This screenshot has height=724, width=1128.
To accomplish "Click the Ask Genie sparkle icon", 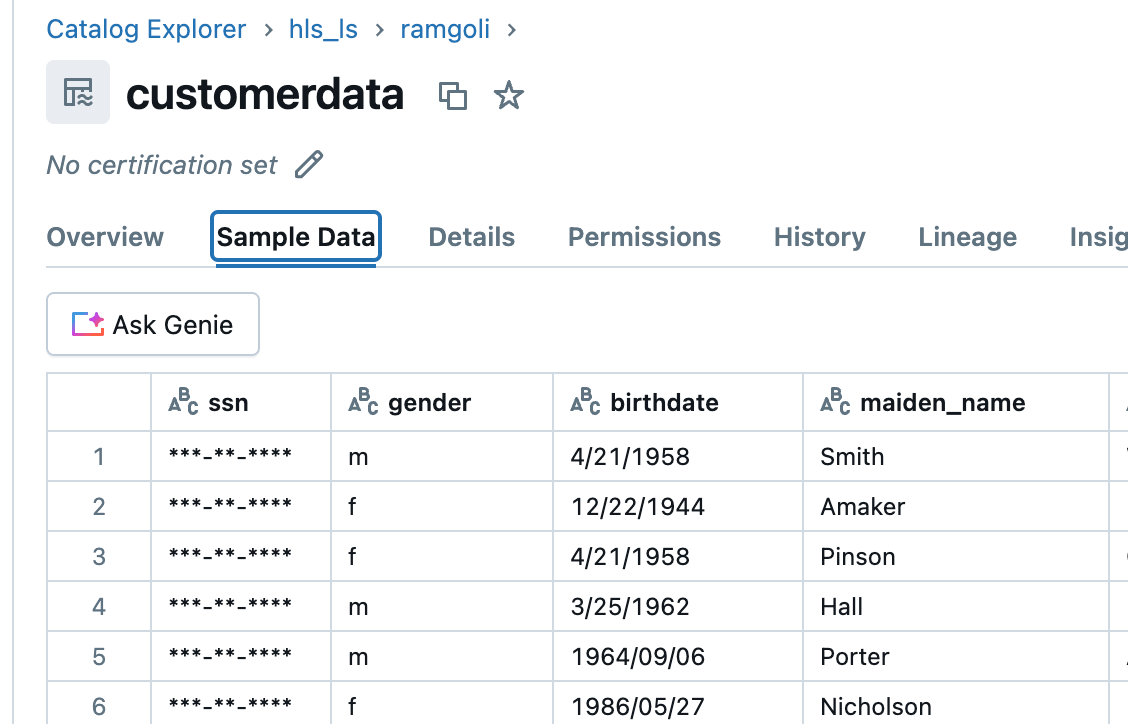I will [x=88, y=324].
